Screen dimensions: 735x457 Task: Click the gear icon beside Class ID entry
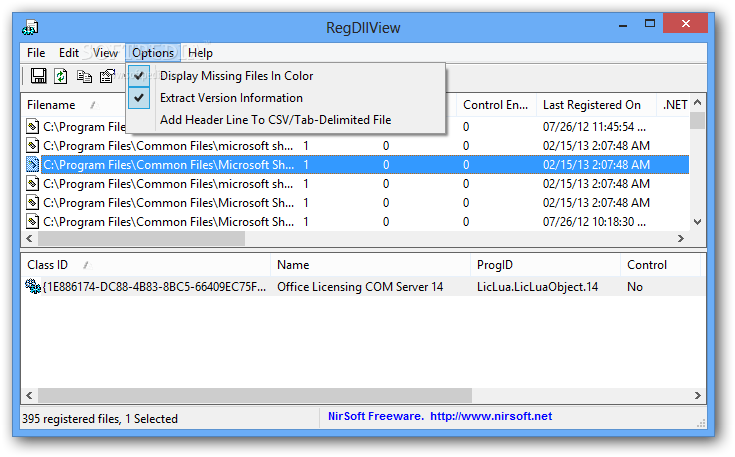point(33,286)
